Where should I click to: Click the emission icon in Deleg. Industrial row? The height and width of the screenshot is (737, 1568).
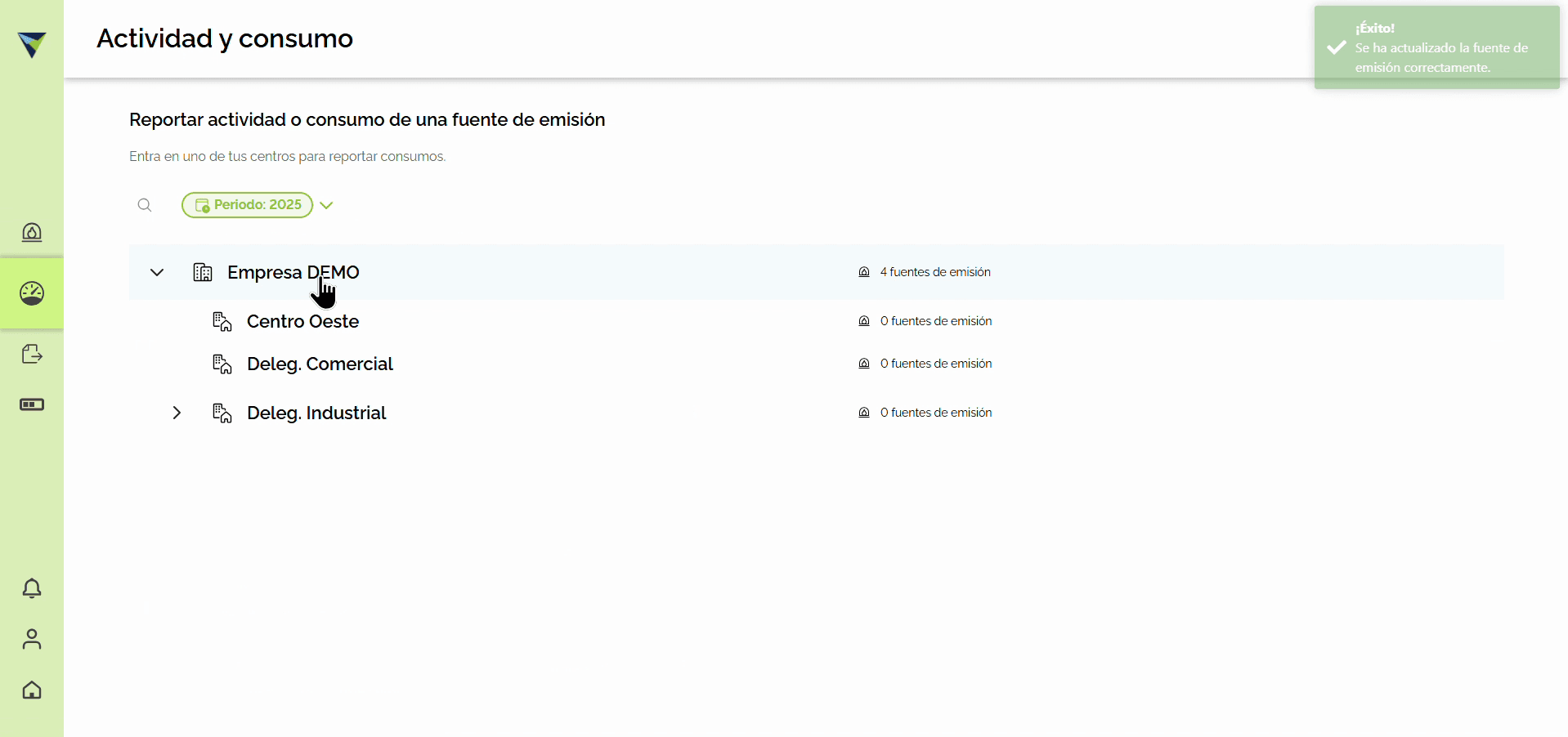(x=864, y=413)
